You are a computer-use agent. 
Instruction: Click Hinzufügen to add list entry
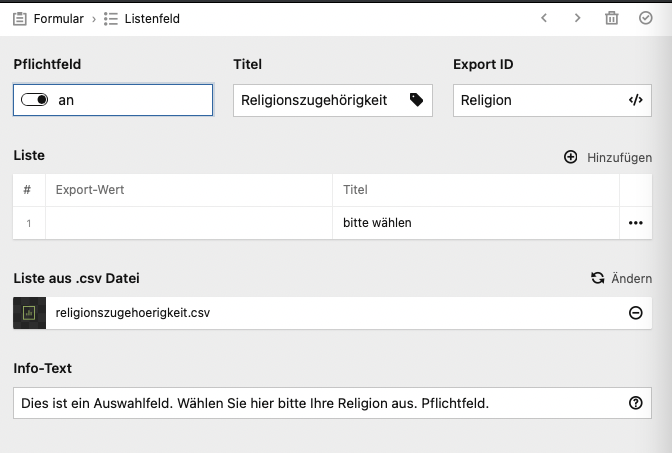click(x=608, y=157)
